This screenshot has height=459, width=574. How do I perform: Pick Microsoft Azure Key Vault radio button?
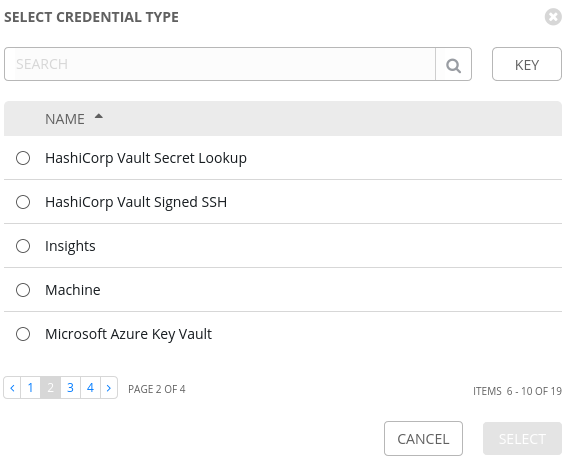[23, 334]
